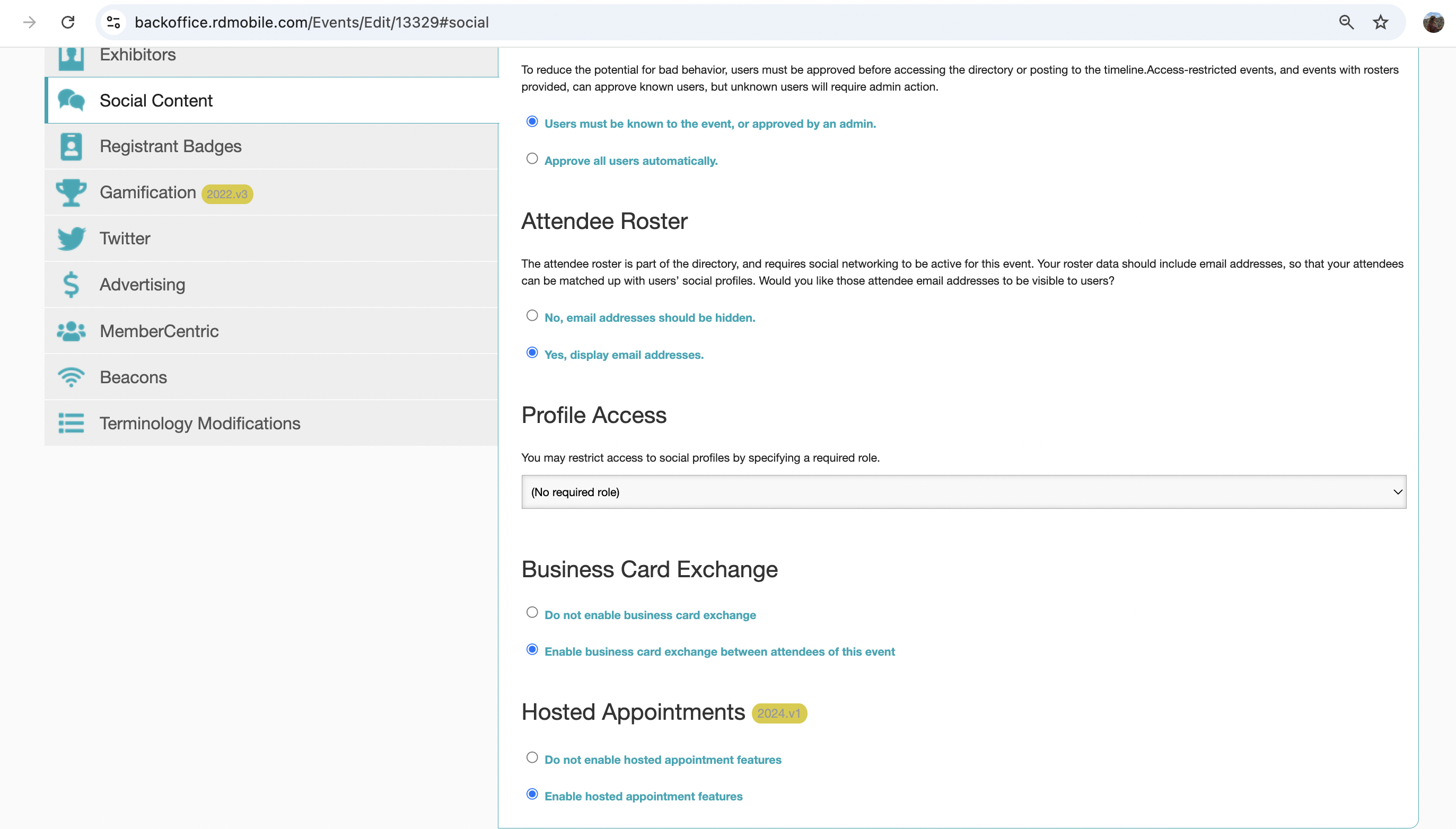Open the browser profile avatar
Viewport: 1456px width, 829px height.
[x=1433, y=22]
